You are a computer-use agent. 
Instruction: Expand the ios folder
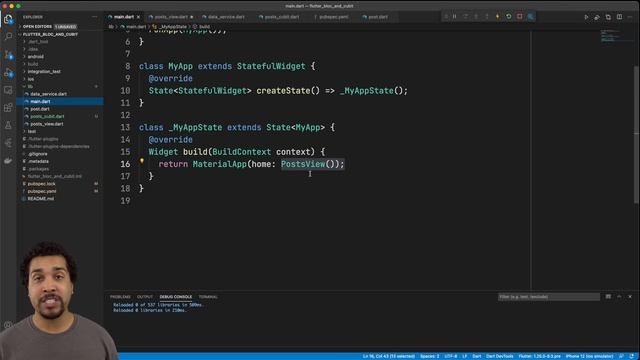pos(31,79)
